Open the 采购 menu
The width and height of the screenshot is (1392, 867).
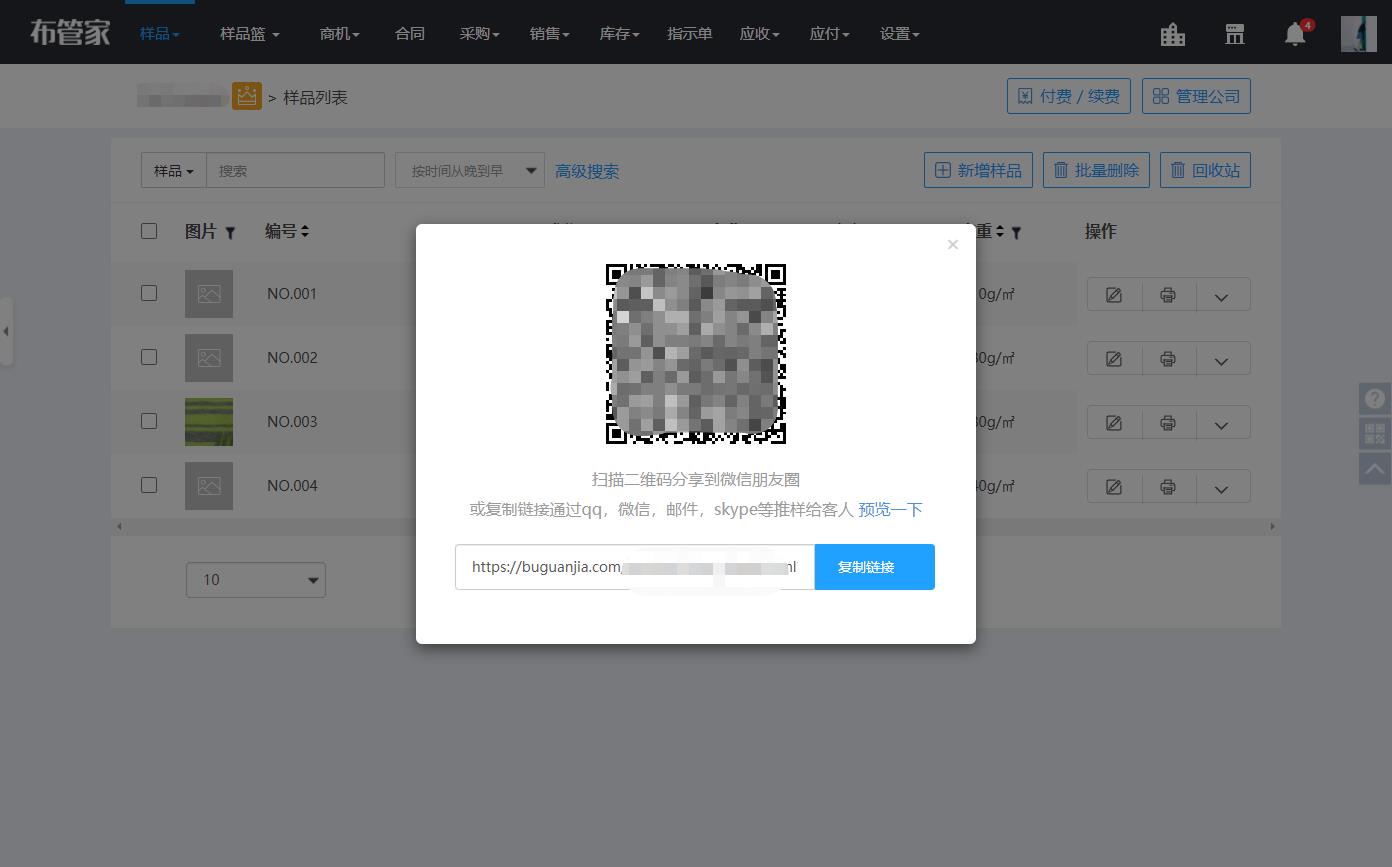[480, 34]
